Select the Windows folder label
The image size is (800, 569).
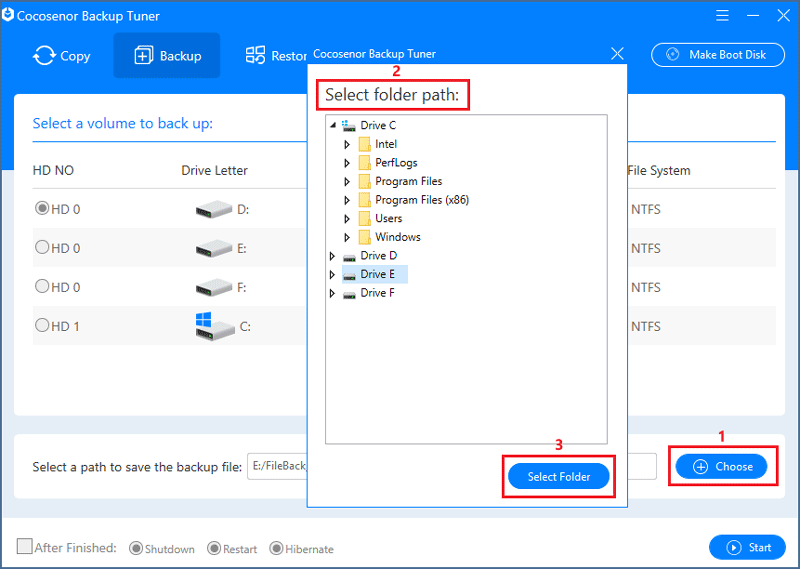(x=398, y=237)
